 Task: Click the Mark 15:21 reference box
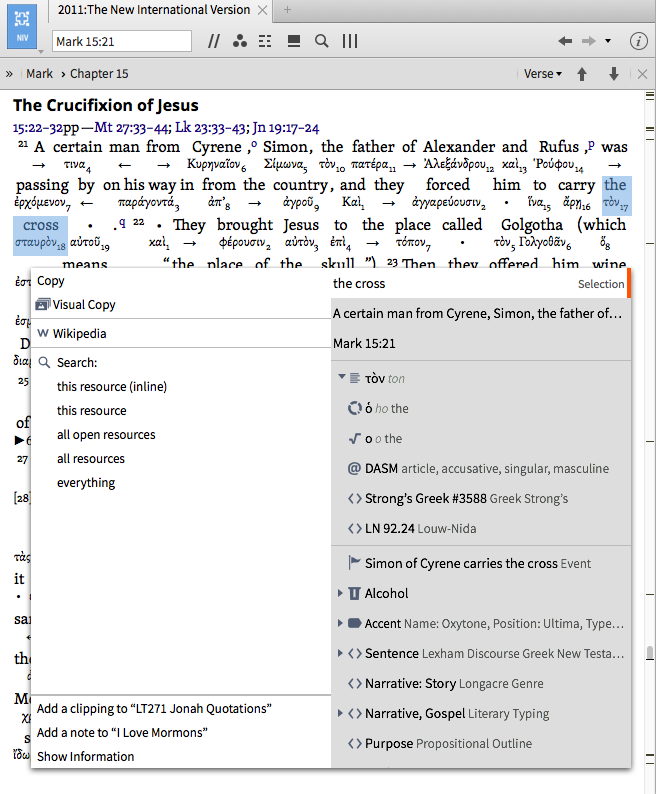click(122, 41)
